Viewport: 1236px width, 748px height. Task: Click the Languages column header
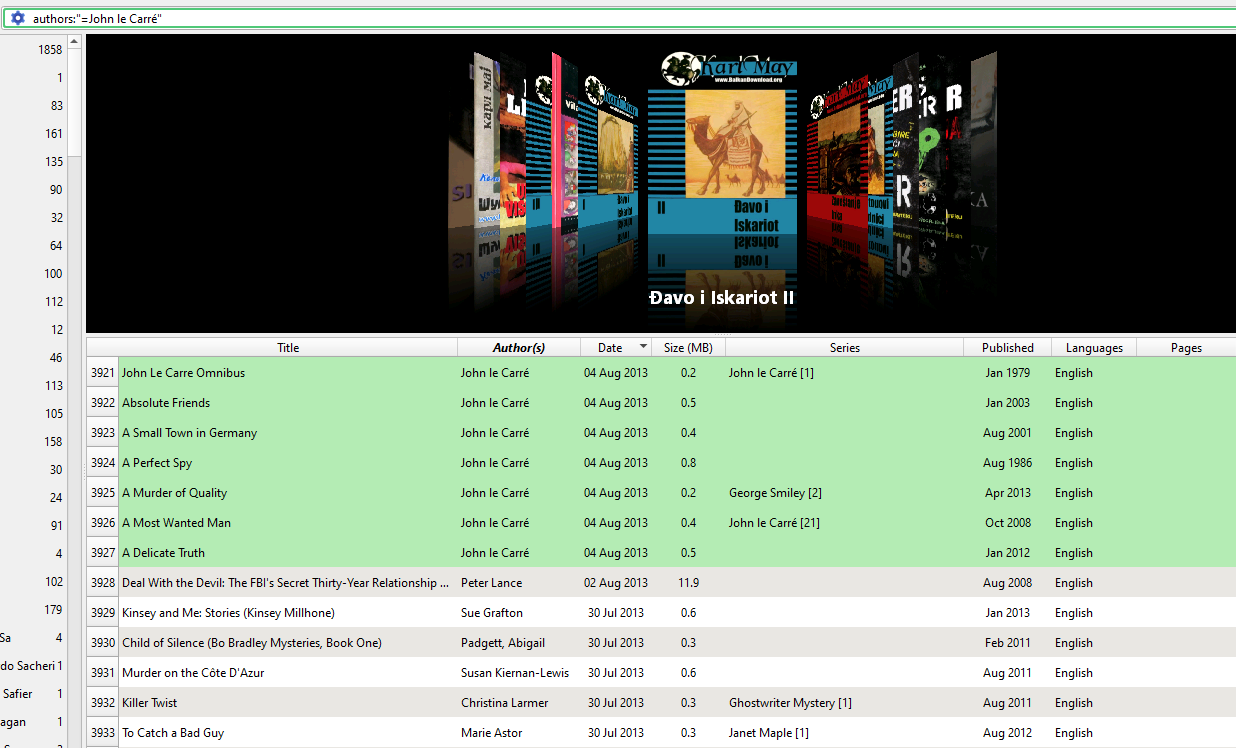click(1094, 348)
